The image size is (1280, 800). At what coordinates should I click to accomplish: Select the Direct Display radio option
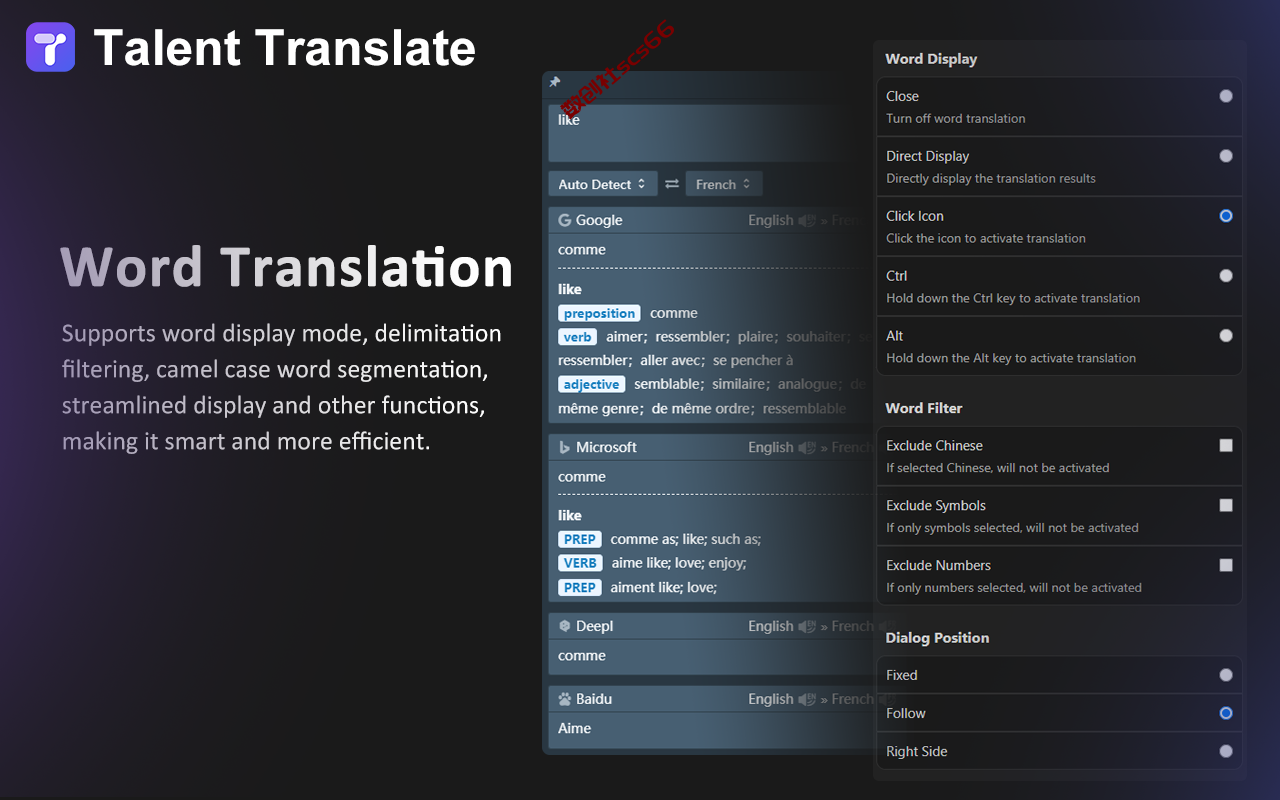[1226, 156]
